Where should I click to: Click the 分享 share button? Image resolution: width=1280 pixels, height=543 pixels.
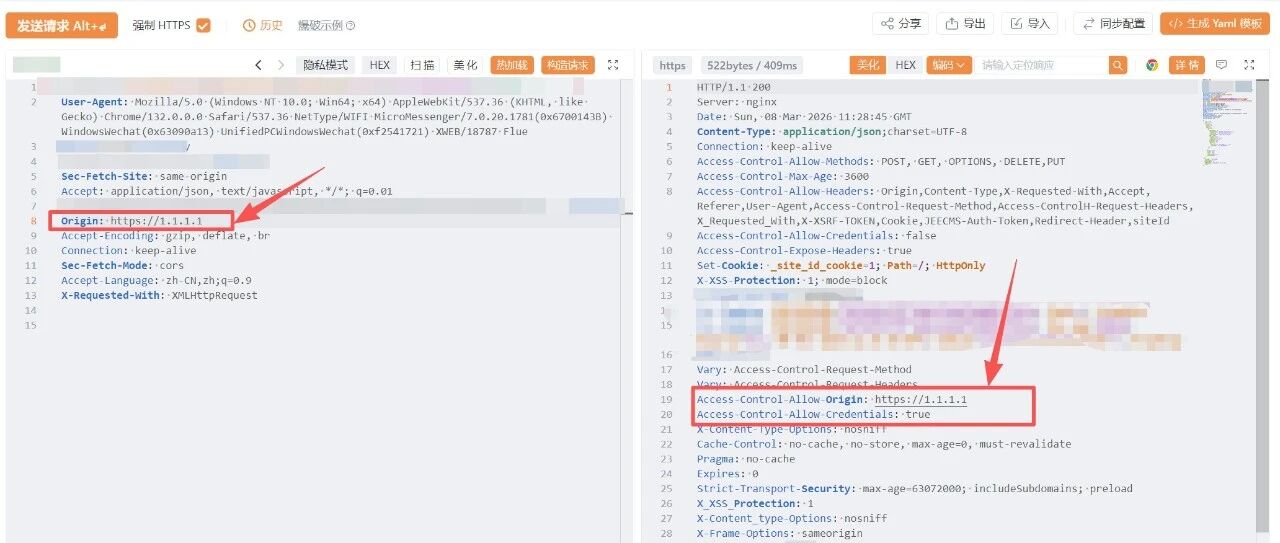tap(901, 24)
